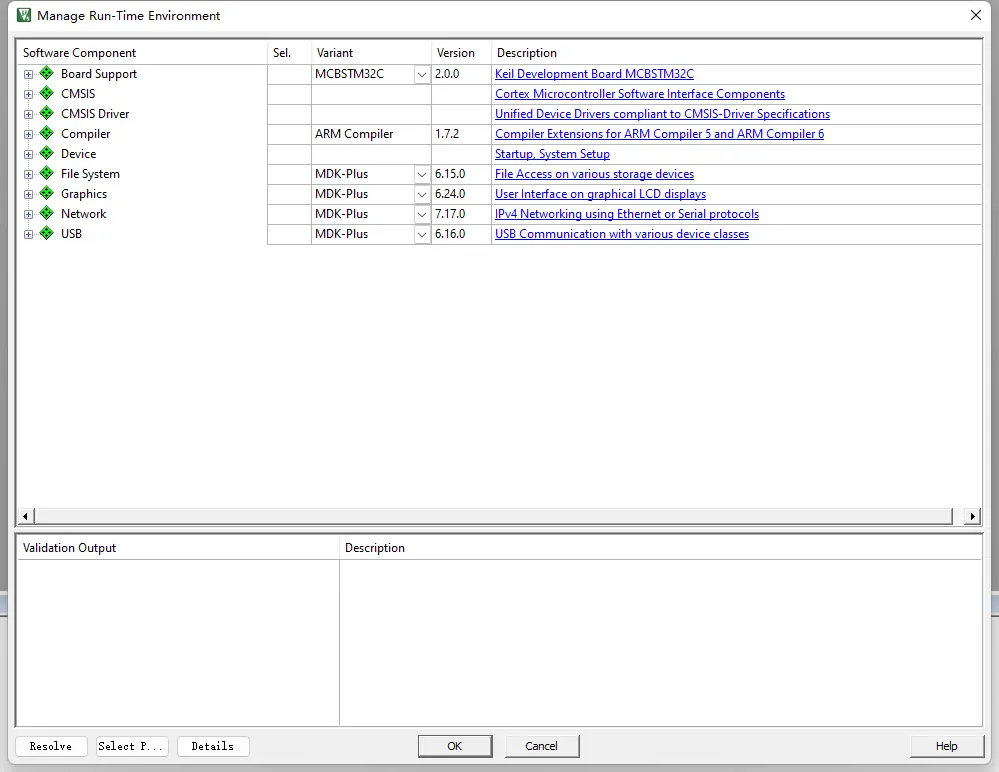Expand the Board Support tree node
Screen dimensions: 999x772
click(28, 75)
